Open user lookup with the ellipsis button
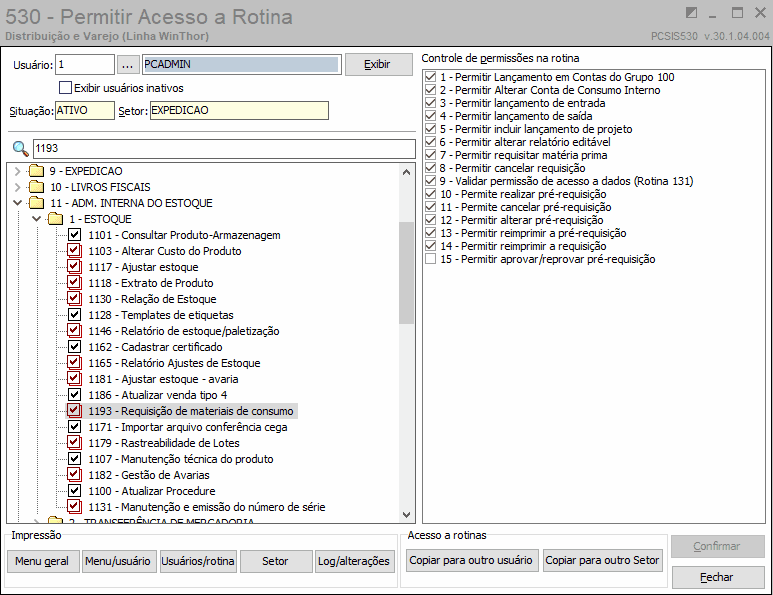This screenshot has width=773, height=595. pyautogui.click(x=128, y=65)
